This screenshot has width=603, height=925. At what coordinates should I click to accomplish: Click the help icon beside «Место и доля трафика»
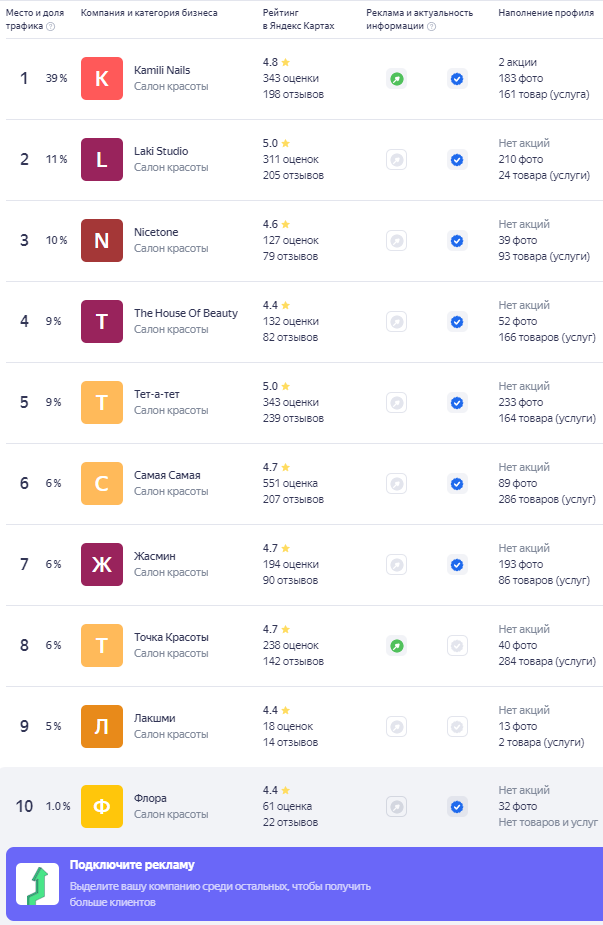pos(51,27)
